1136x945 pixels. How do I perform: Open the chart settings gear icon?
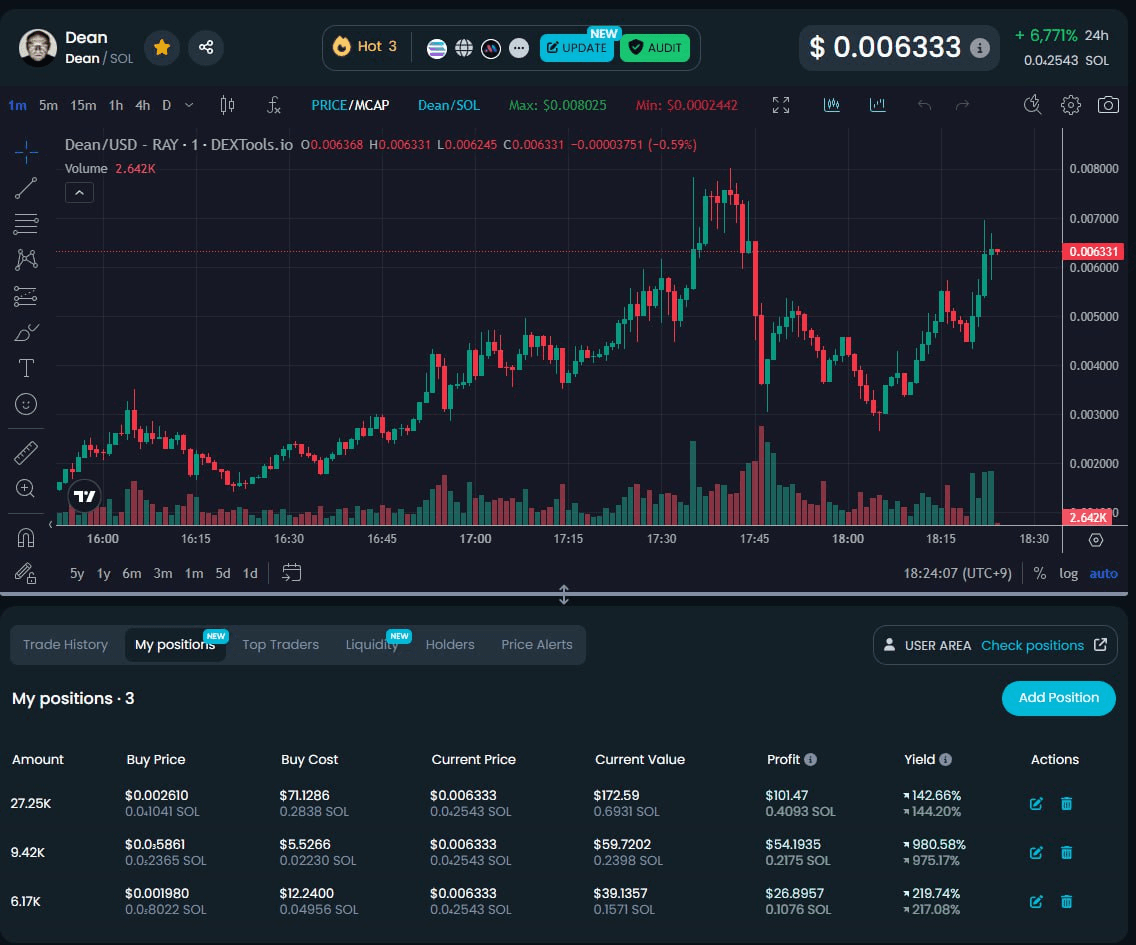[x=1071, y=105]
